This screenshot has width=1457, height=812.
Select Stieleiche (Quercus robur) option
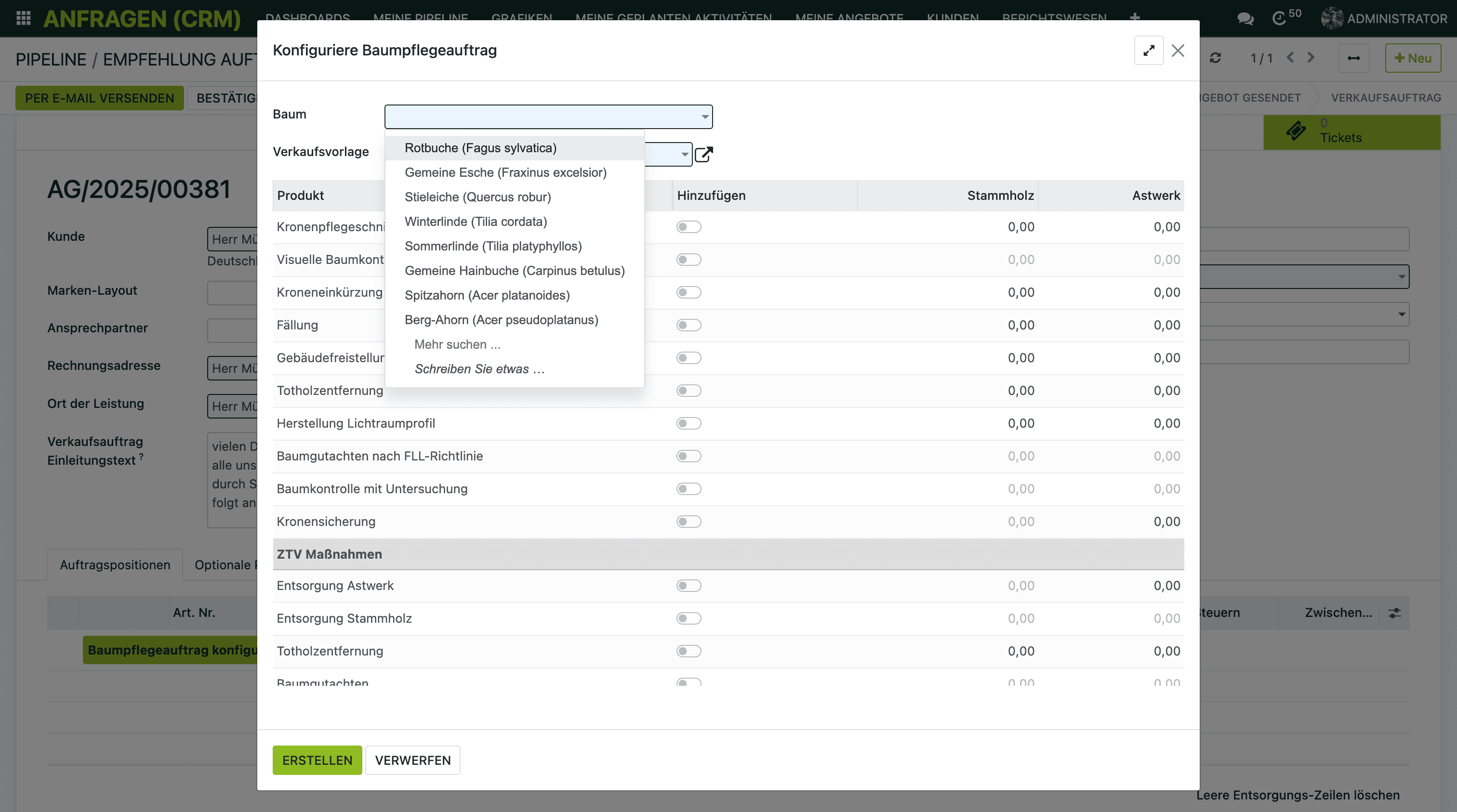pos(477,197)
